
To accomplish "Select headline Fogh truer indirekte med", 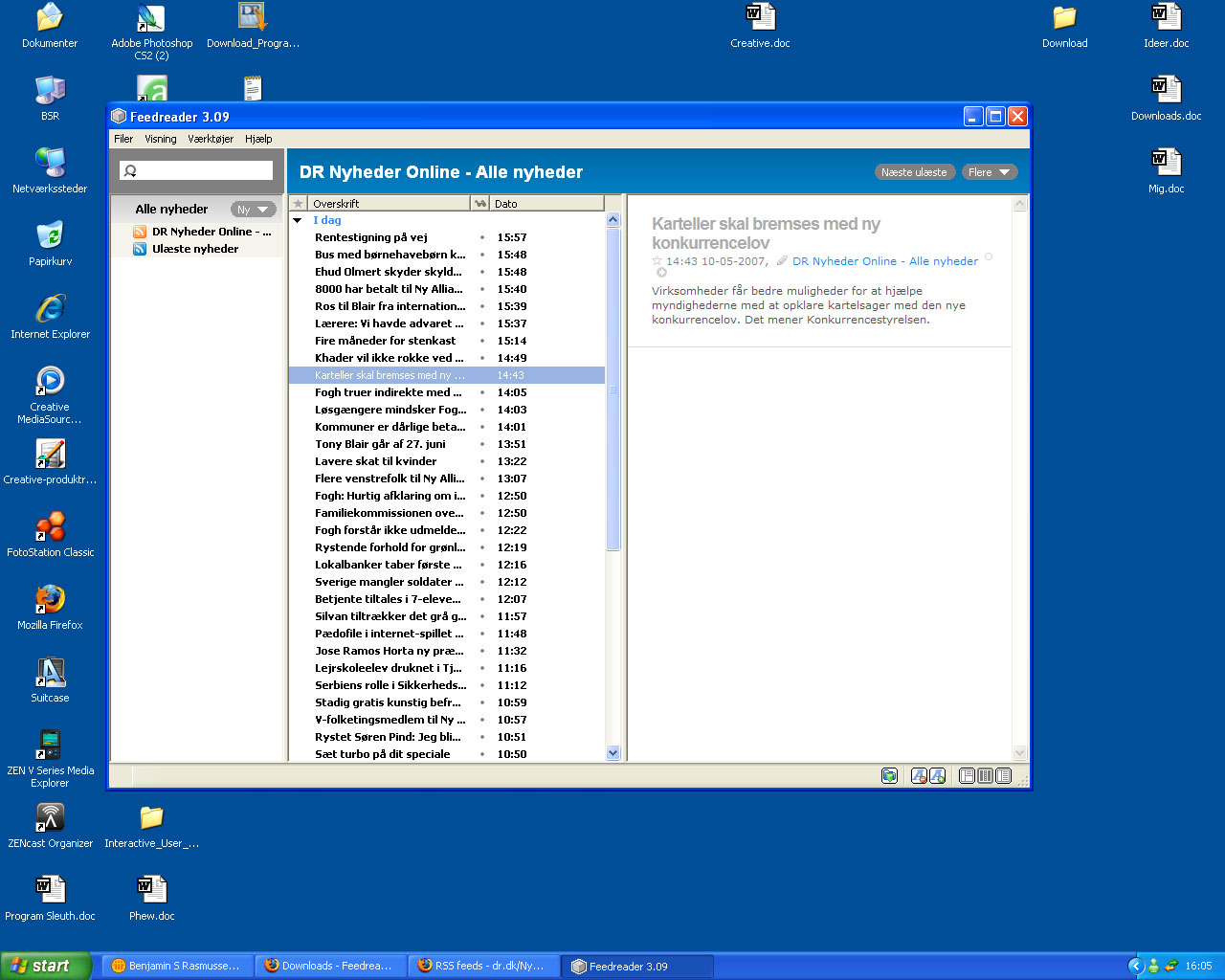I will click(388, 392).
